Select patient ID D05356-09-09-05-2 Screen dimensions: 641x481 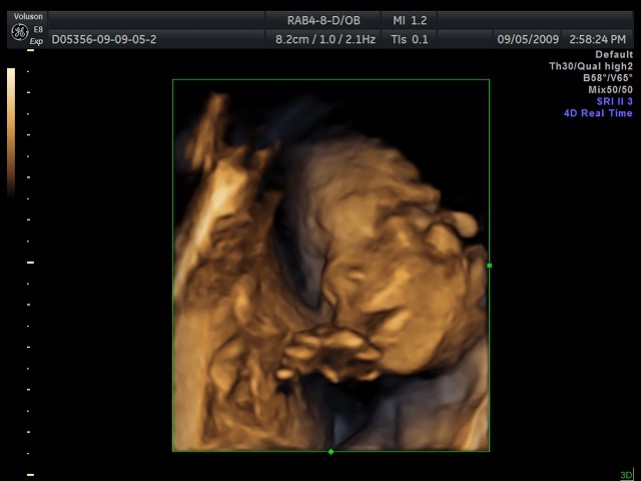tap(104, 40)
